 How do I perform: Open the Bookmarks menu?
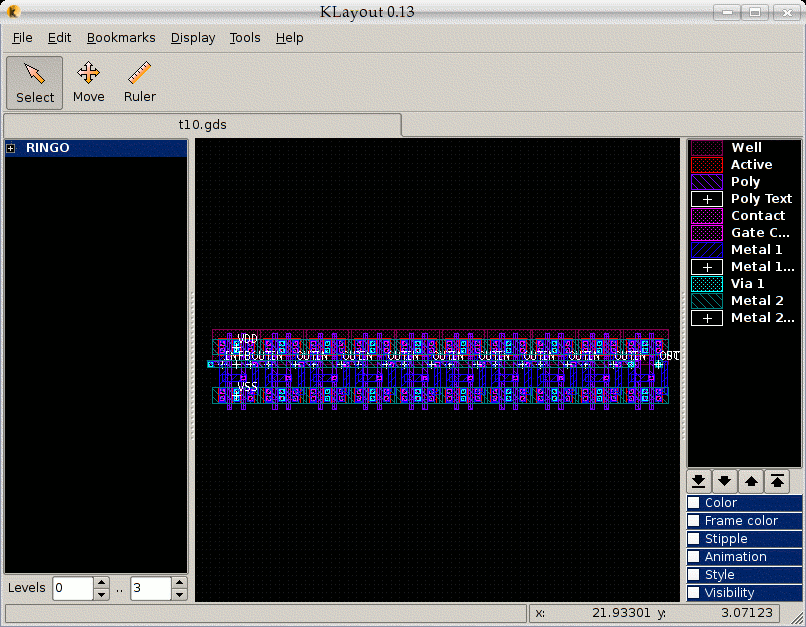(x=121, y=38)
